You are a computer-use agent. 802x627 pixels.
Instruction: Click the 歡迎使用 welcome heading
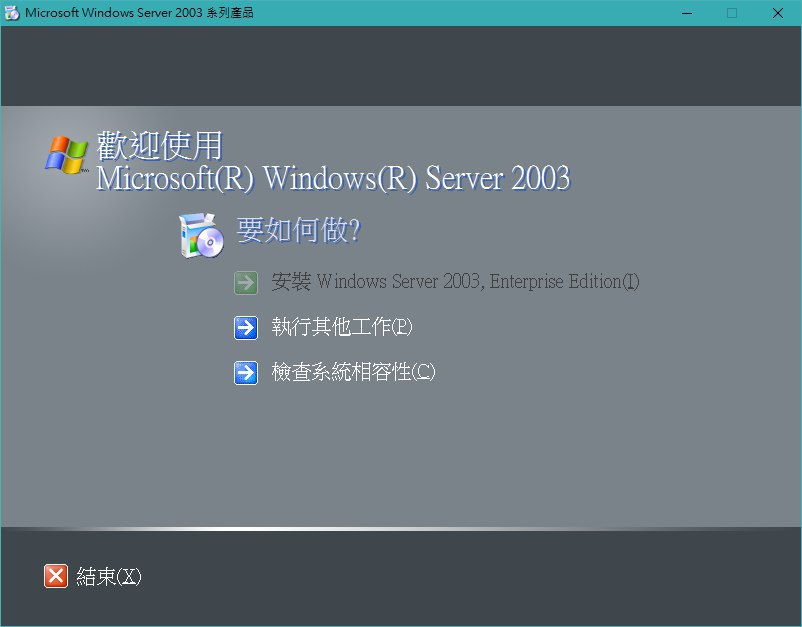coord(160,146)
